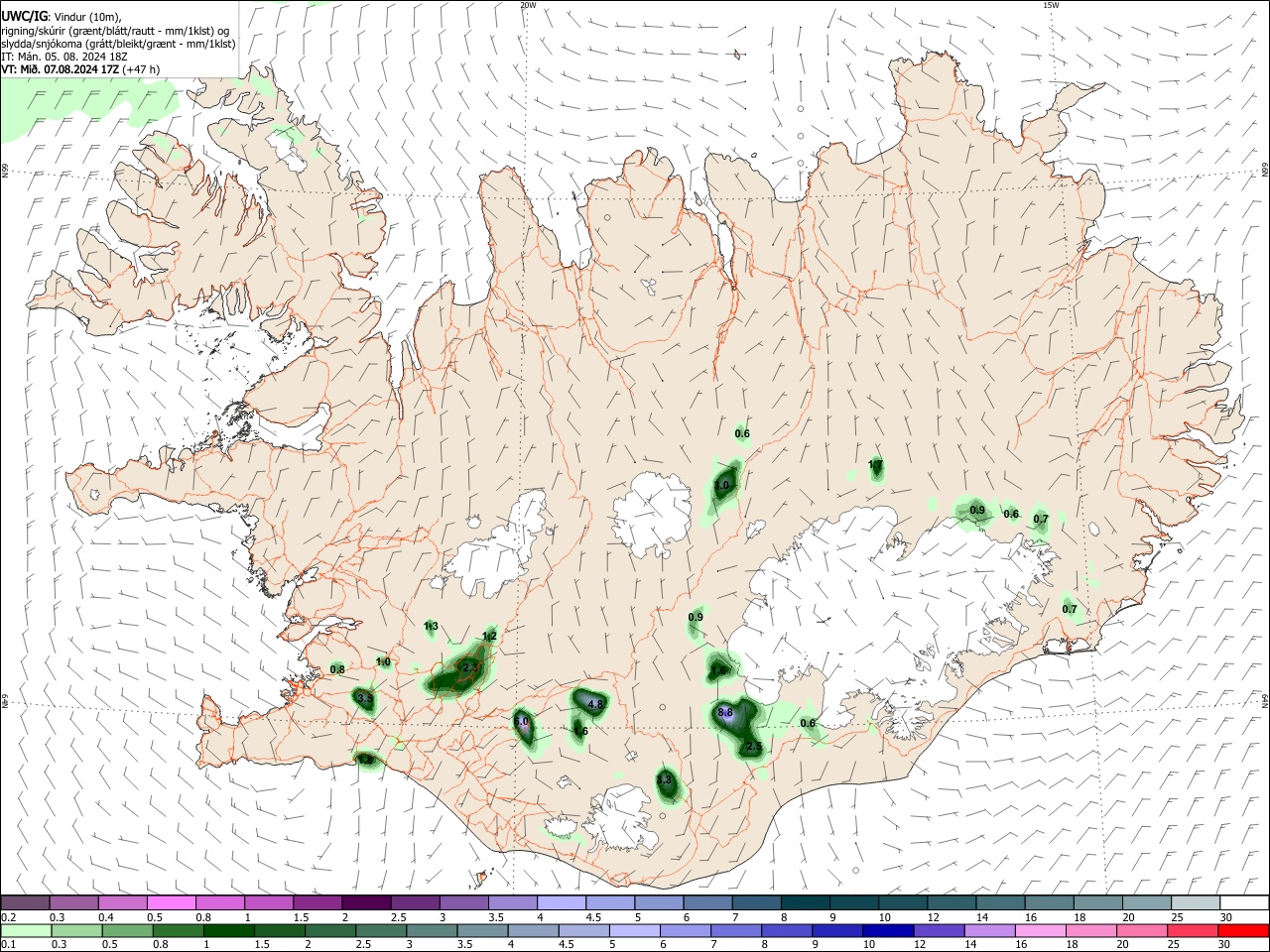Pick the bright magenta swatch between 0.5 and 0.8, snow scale
The height and width of the screenshot is (952, 1270).
point(172,903)
